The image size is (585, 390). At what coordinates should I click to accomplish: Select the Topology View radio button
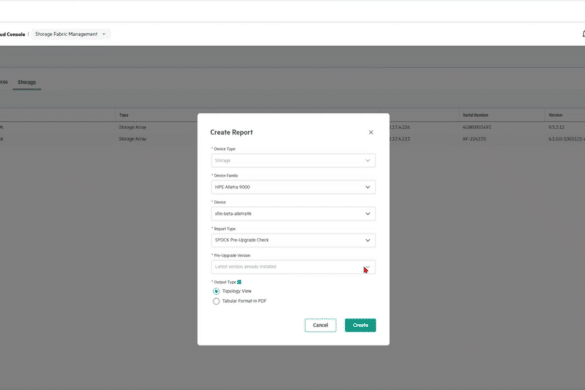216,291
